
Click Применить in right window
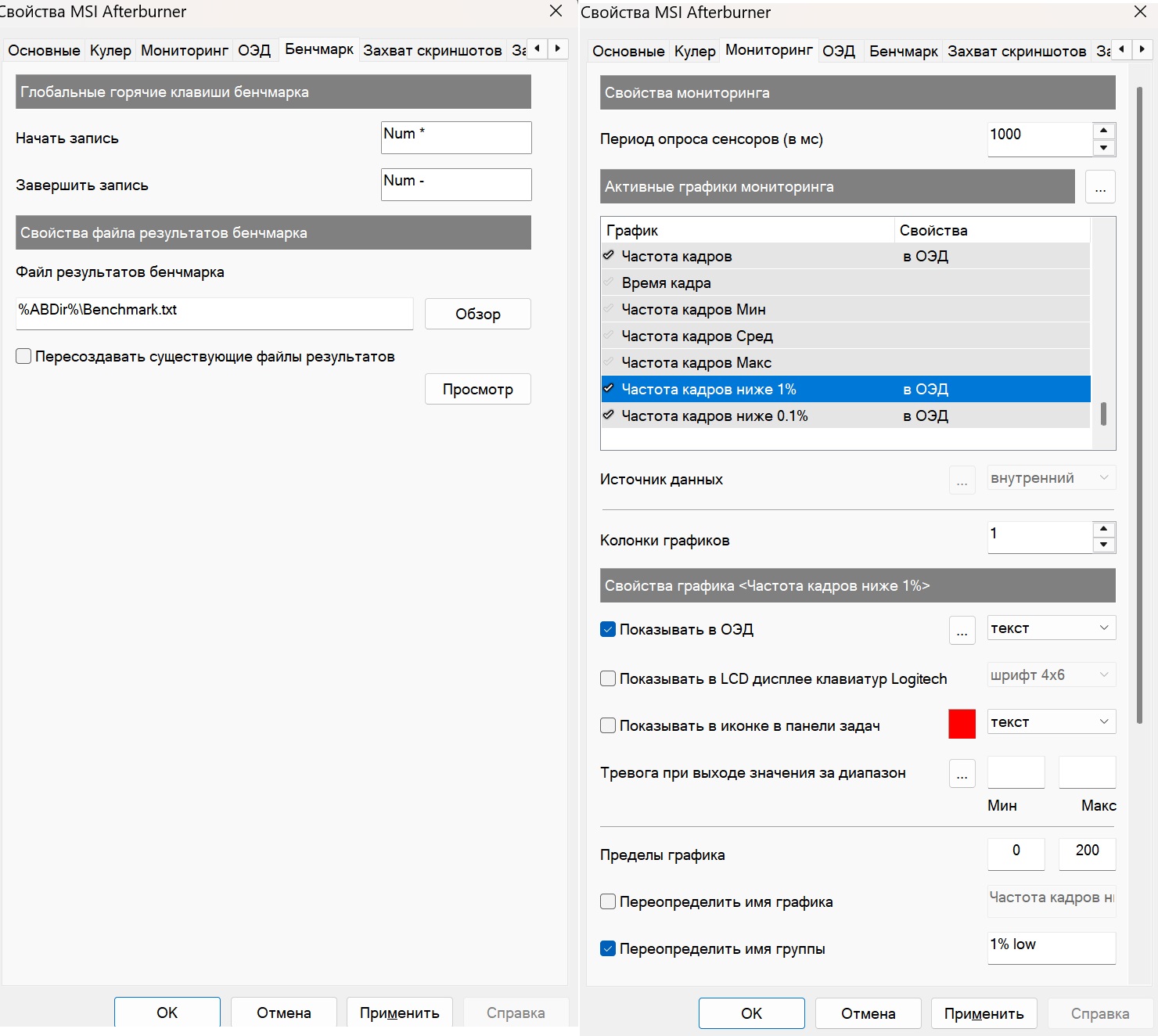click(x=984, y=1013)
